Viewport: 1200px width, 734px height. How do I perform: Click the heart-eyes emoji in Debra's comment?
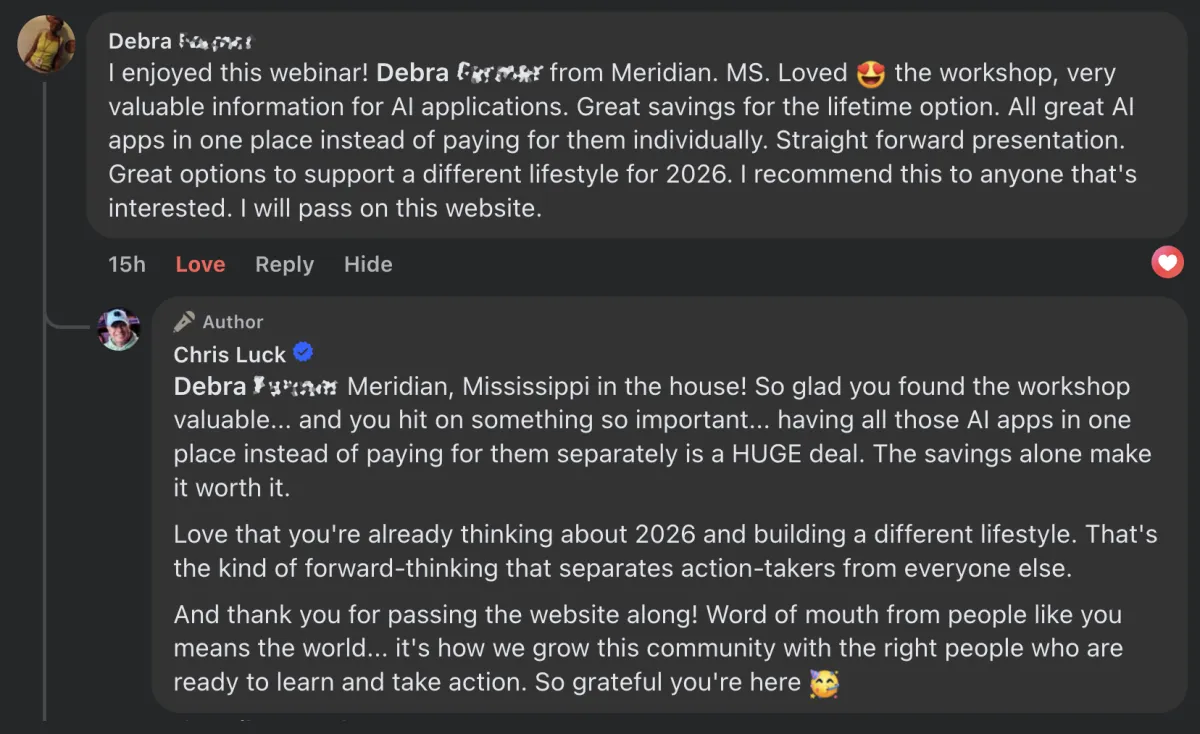coord(871,73)
